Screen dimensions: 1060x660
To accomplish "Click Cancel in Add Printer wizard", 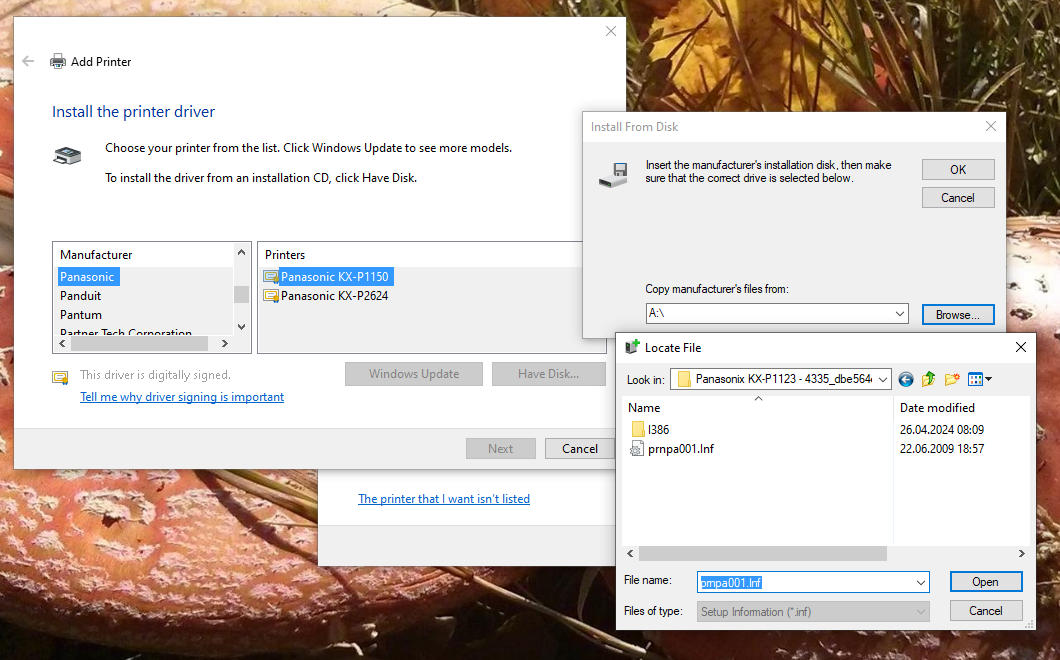I will click(x=580, y=448).
